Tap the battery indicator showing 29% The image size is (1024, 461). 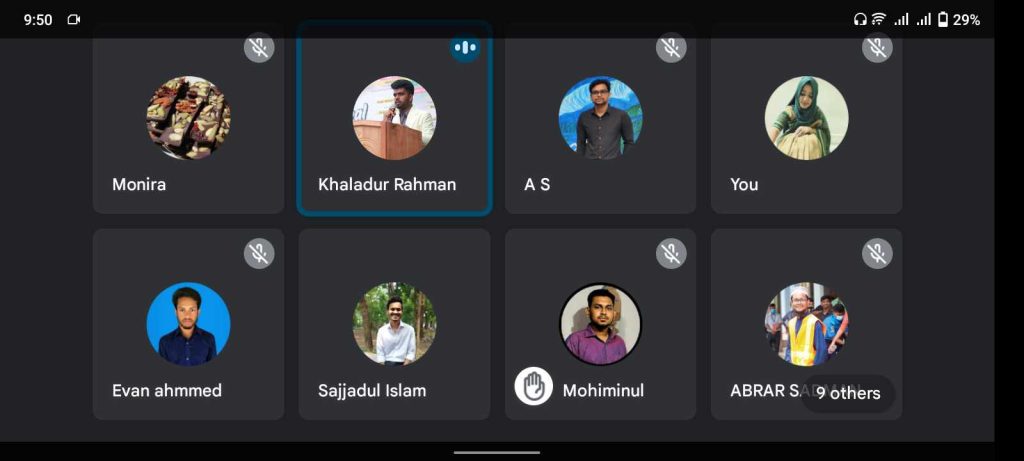click(959, 20)
